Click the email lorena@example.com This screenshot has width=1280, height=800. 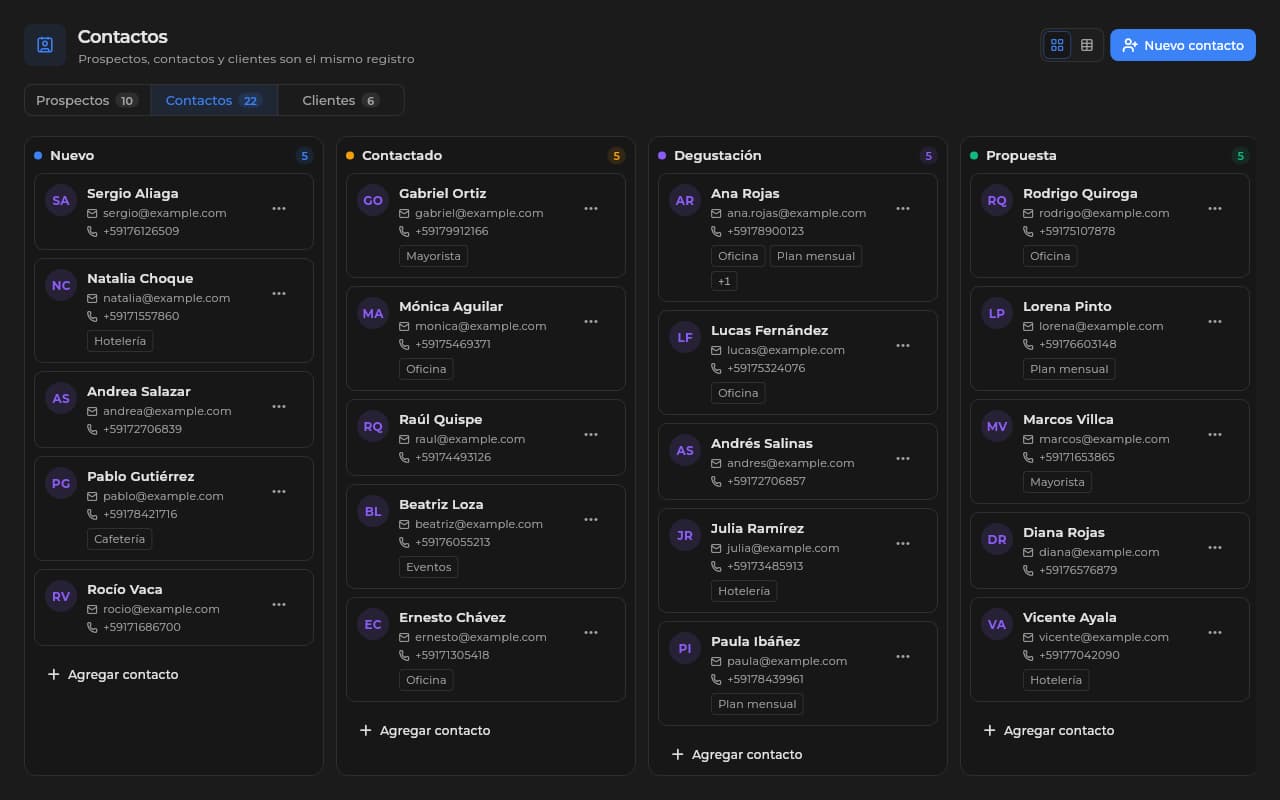1101,326
